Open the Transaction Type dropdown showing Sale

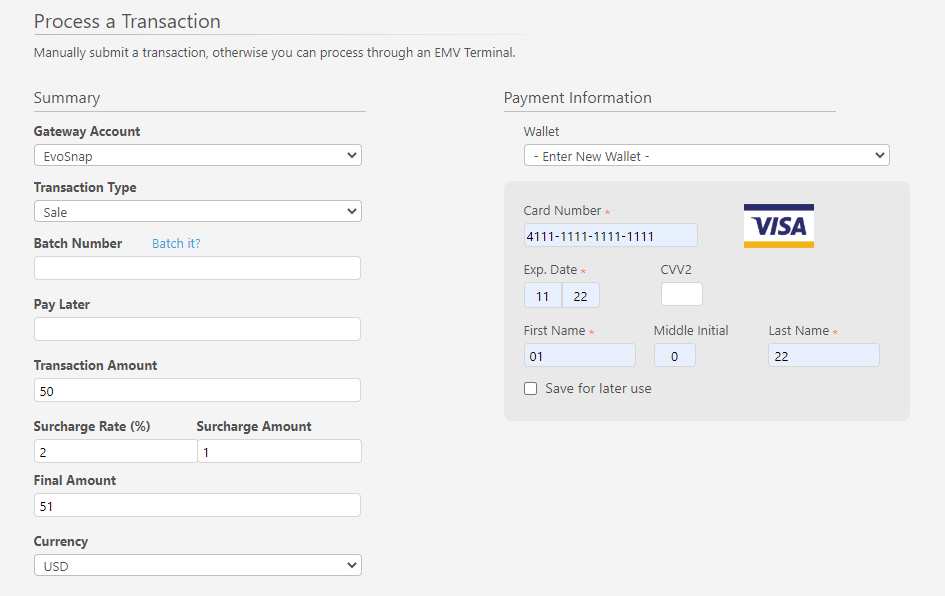198,212
